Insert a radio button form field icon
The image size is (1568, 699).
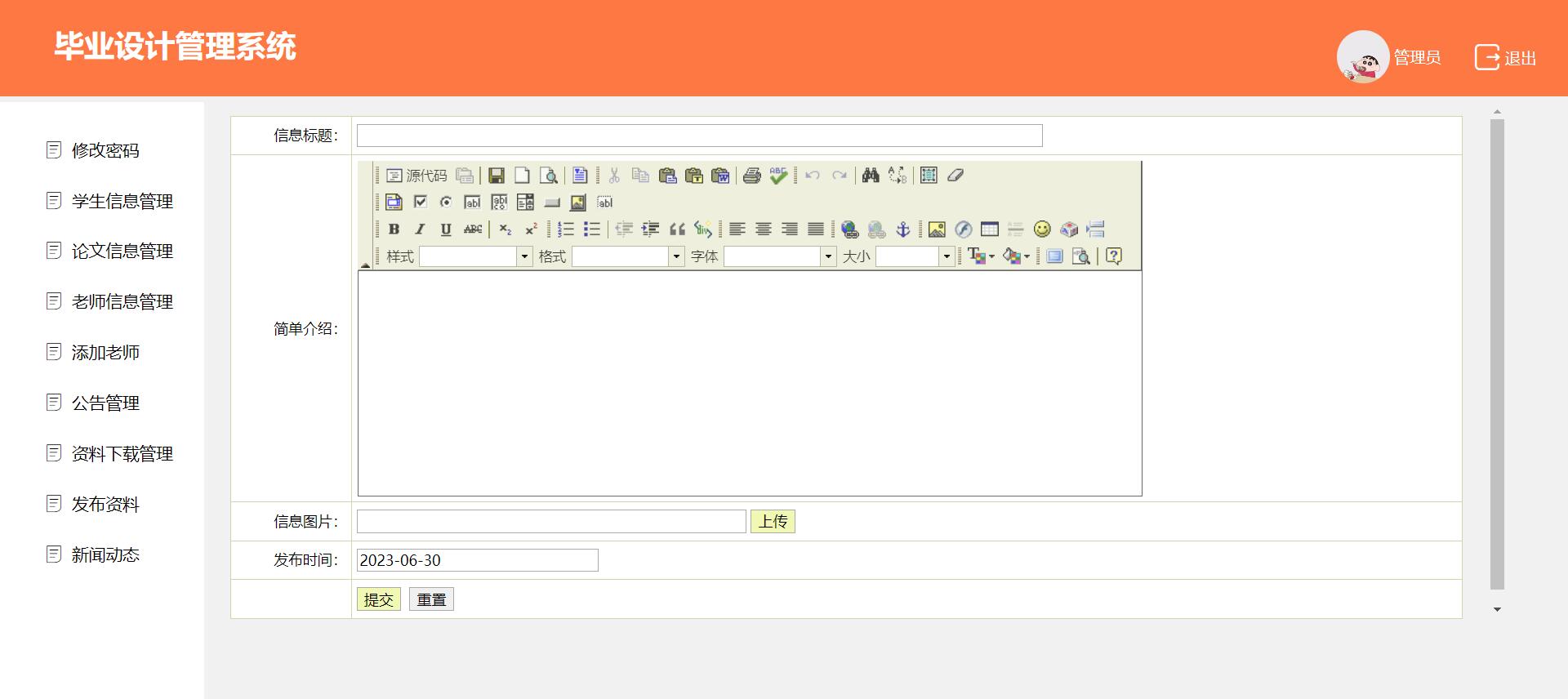446,203
